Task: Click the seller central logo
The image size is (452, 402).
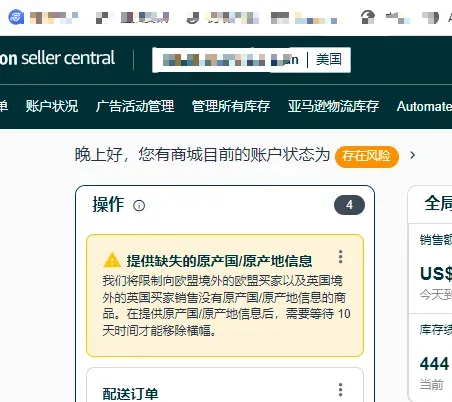Action: coord(57,58)
